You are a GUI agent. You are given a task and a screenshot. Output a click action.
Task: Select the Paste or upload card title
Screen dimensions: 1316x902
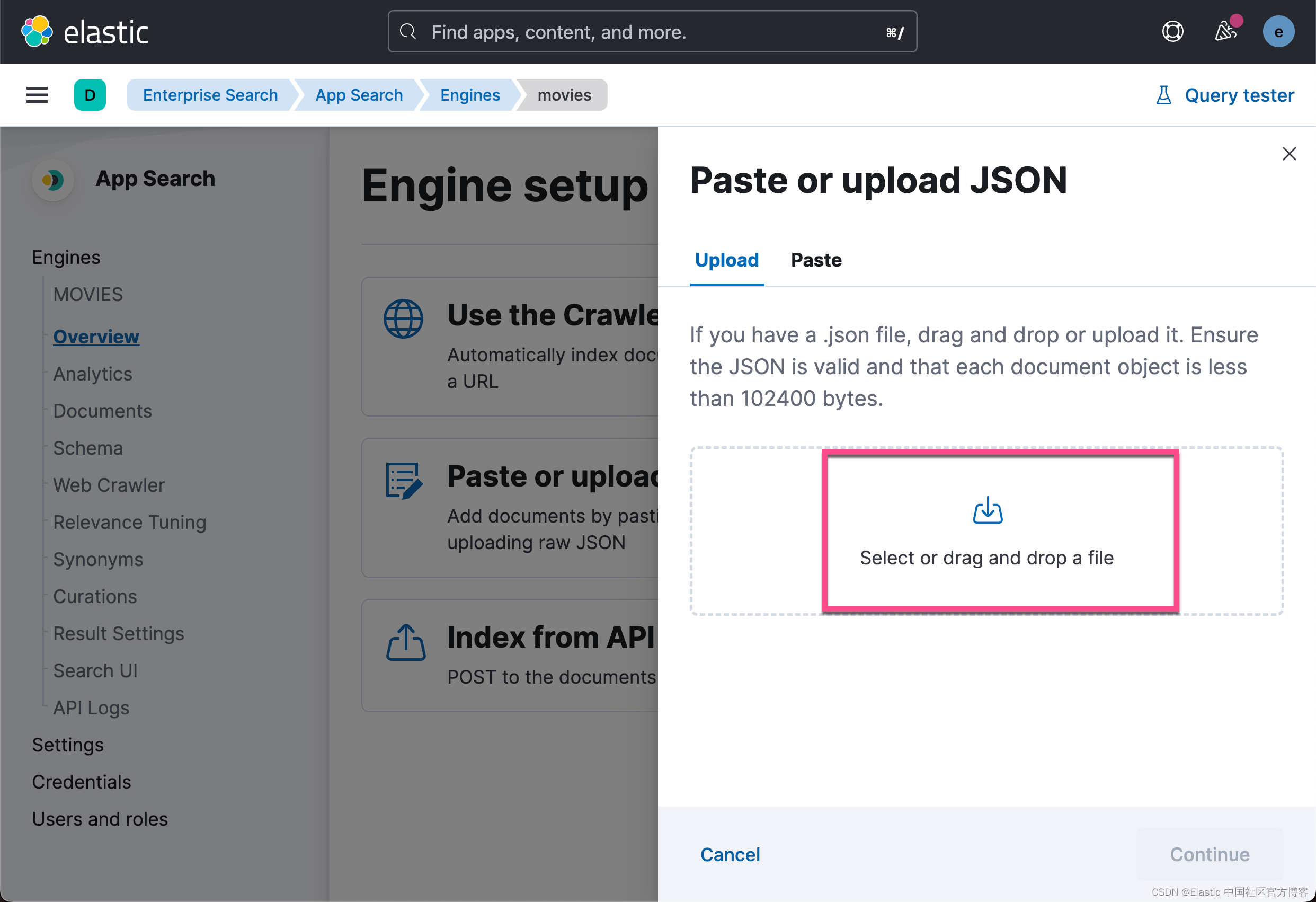tap(553, 476)
